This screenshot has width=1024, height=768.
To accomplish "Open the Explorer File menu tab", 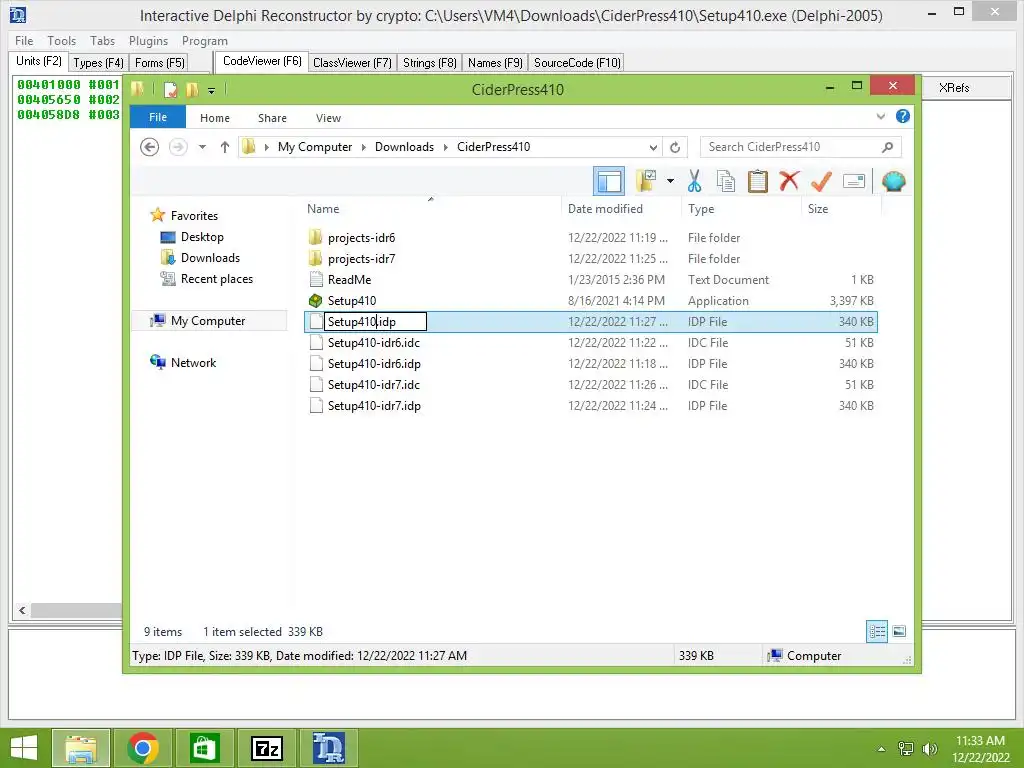I will point(158,117).
